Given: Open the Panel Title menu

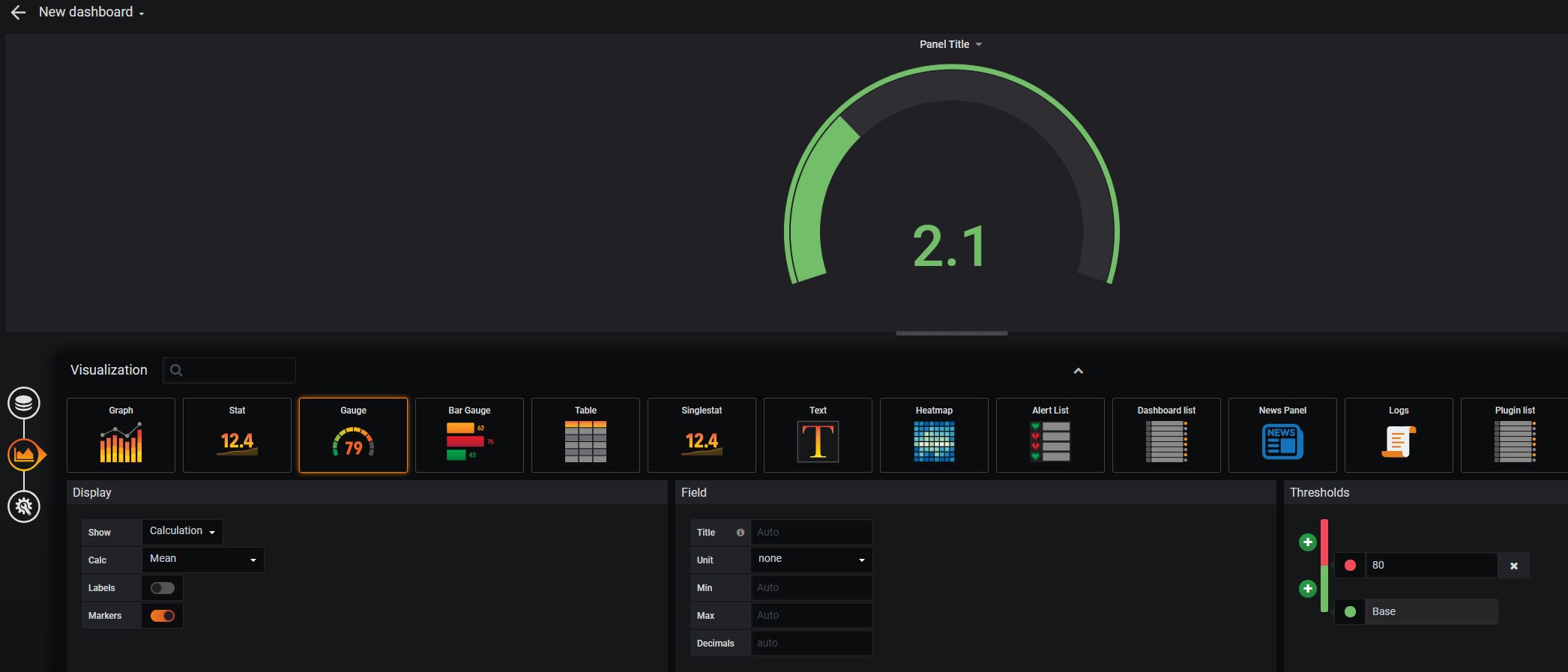Looking at the screenshot, I should 950,44.
